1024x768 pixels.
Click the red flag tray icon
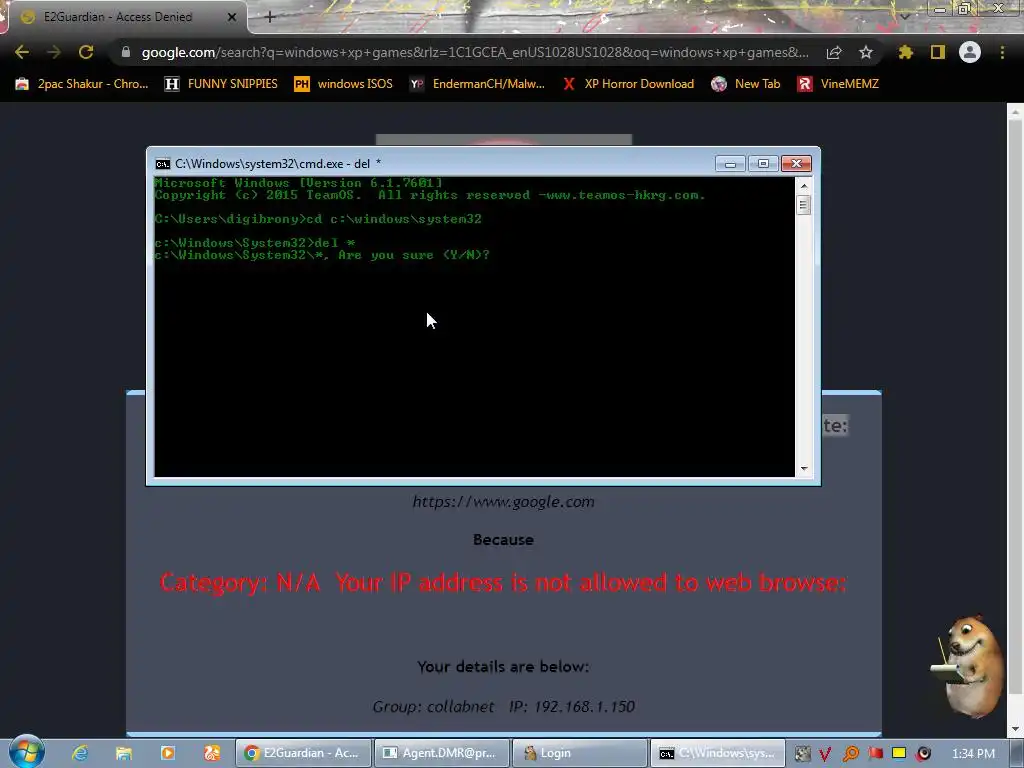(875, 754)
